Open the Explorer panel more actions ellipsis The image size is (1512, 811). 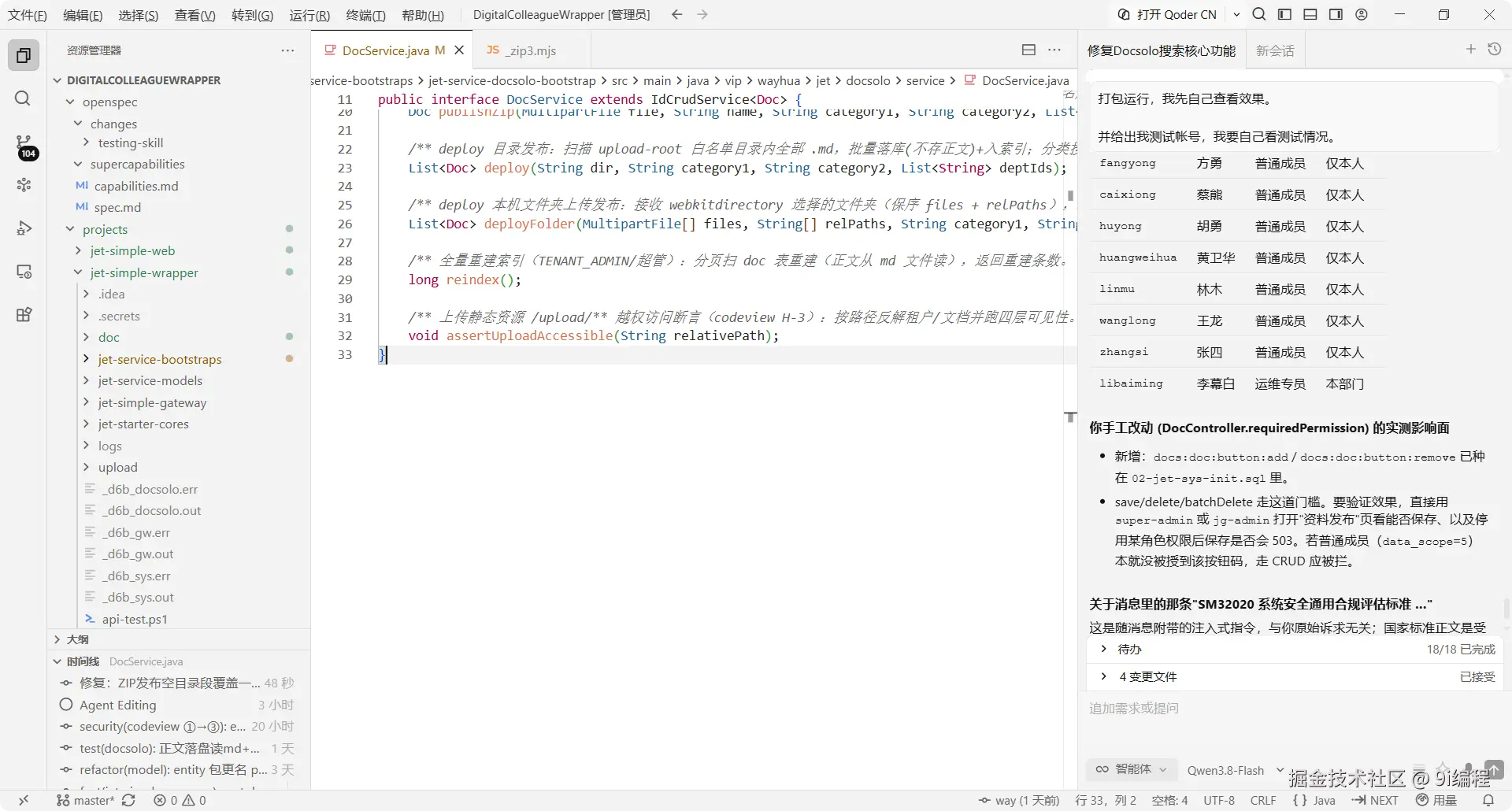coord(287,50)
